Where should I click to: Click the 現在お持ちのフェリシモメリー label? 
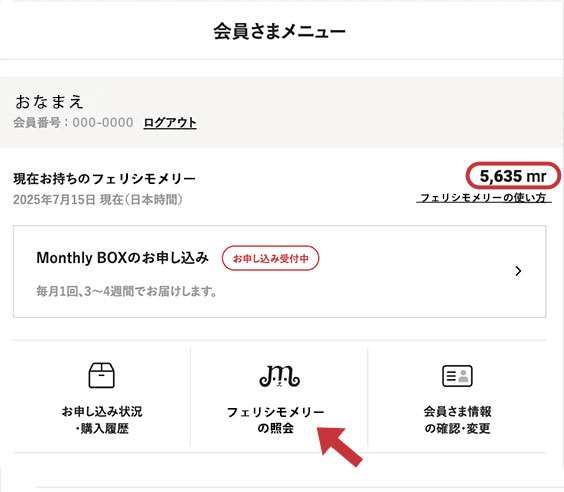click(105, 179)
